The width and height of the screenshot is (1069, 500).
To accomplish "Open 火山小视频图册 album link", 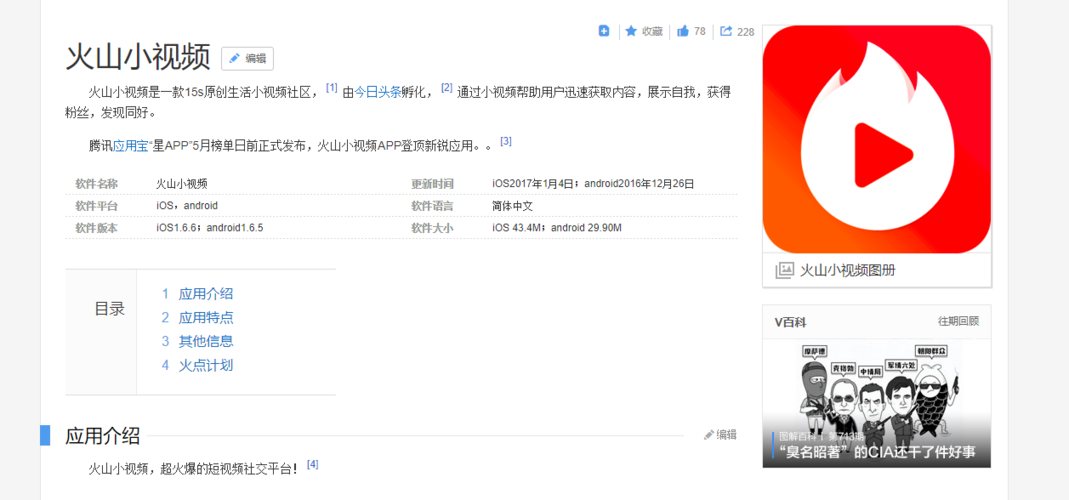I will (847, 270).
